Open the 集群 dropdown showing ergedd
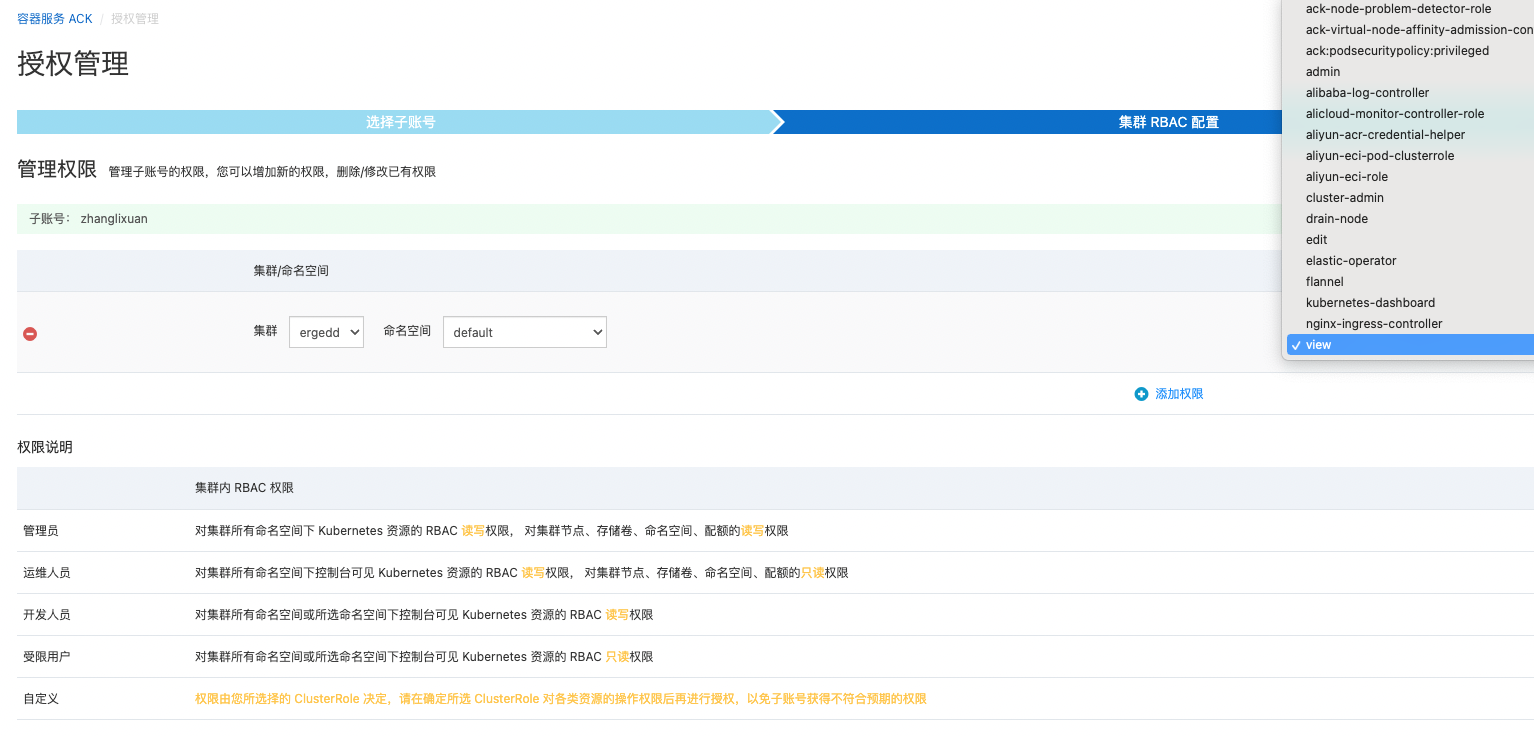This screenshot has height=736, width=1534. (326, 332)
